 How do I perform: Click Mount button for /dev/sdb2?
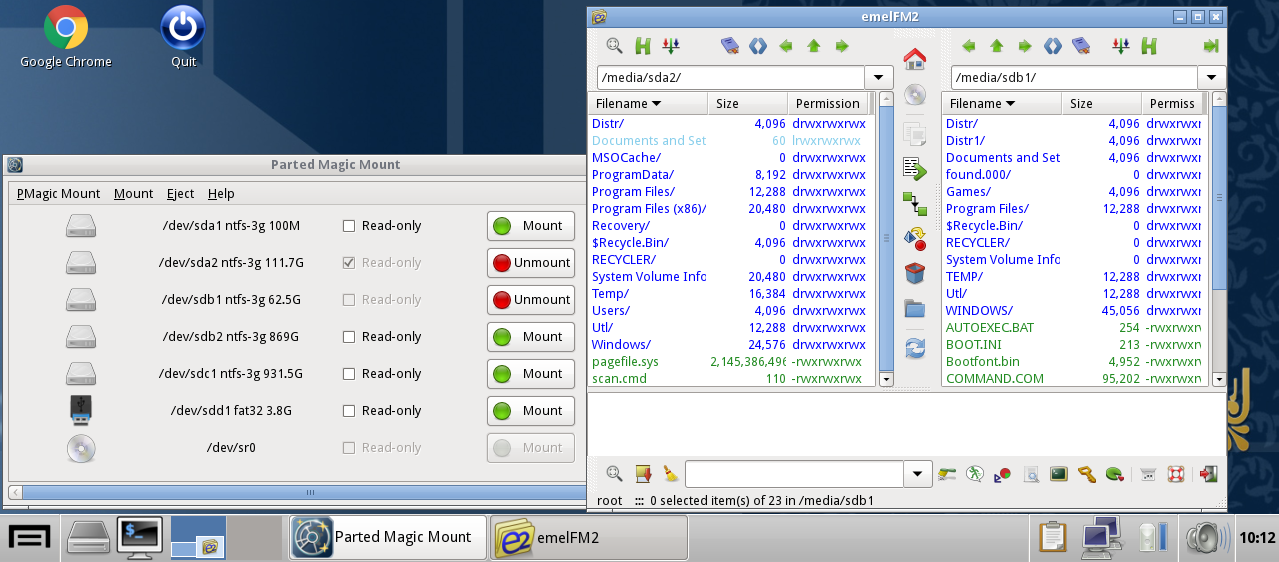point(531,337)
